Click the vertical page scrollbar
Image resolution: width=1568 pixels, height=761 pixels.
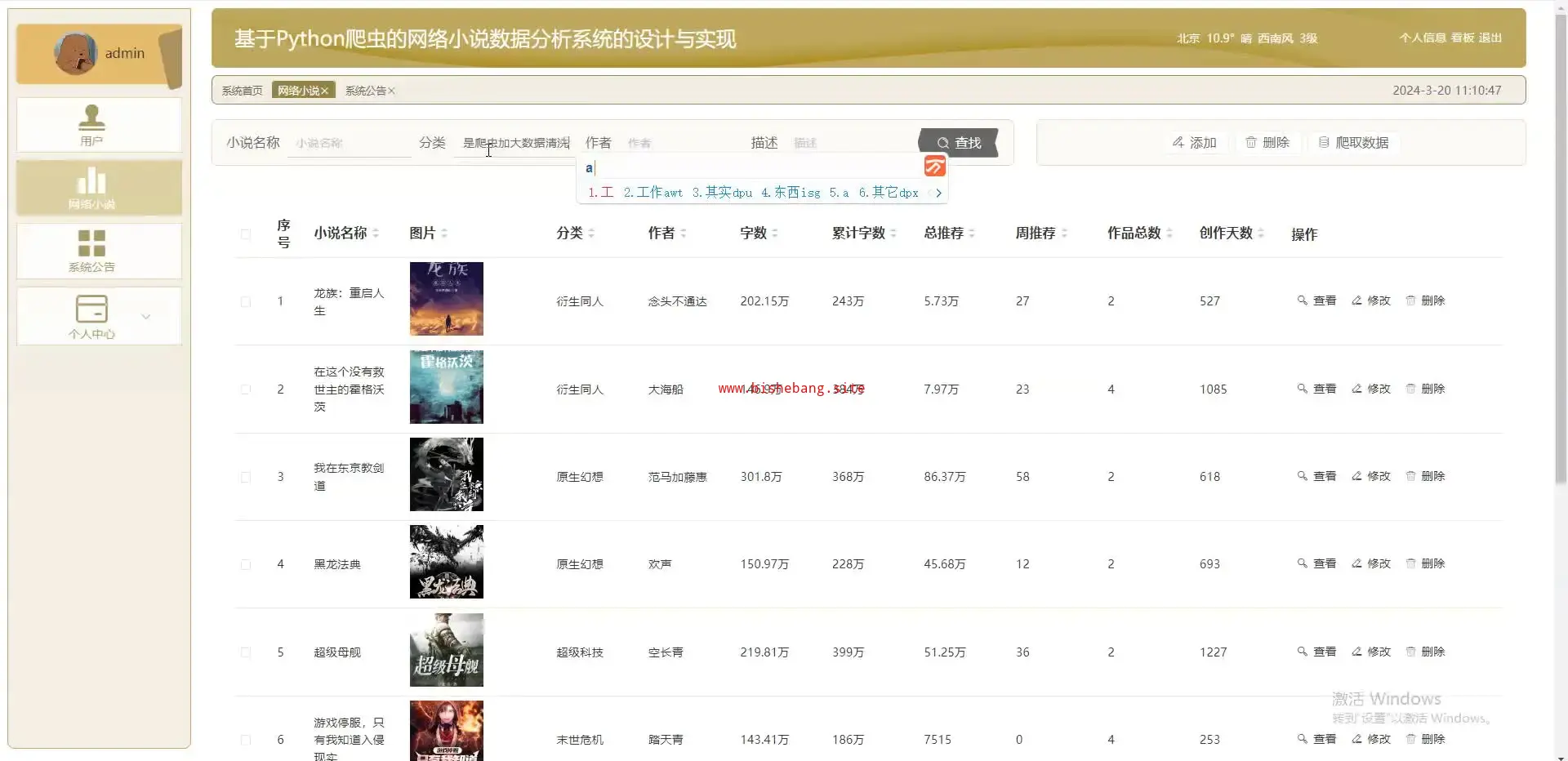(x=1561, y=245)
